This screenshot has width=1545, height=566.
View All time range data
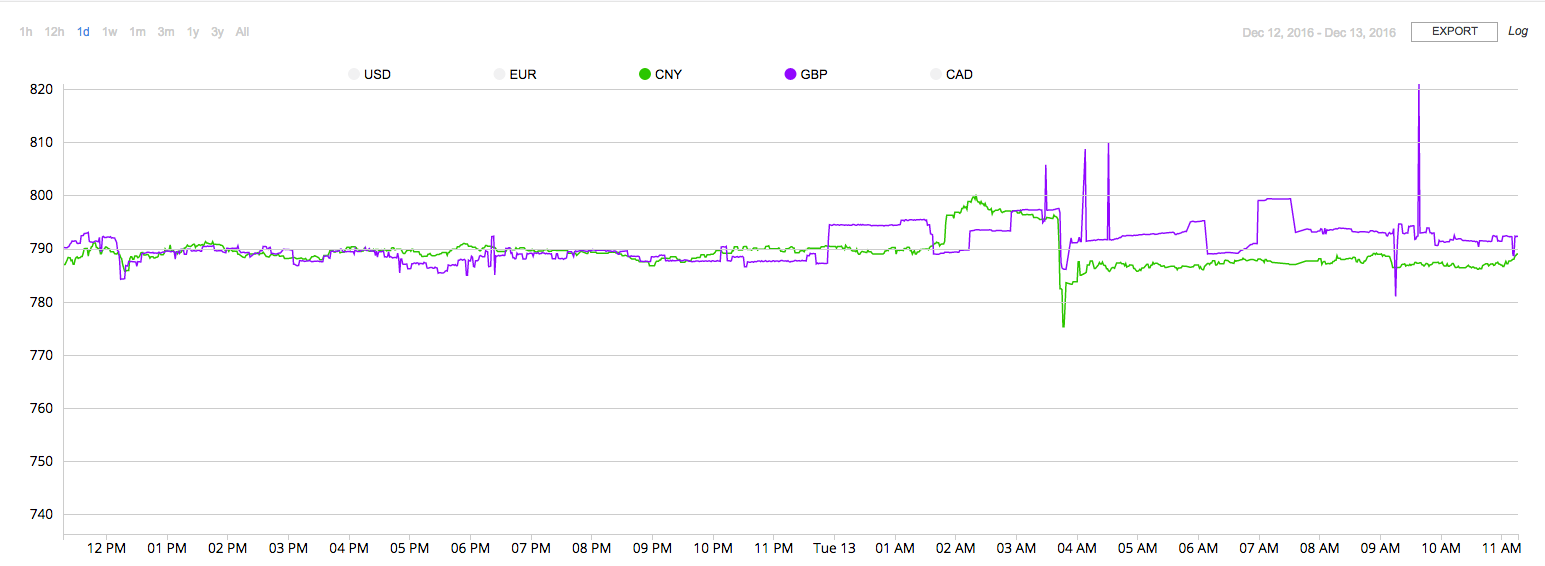click(x=243, y=32)
